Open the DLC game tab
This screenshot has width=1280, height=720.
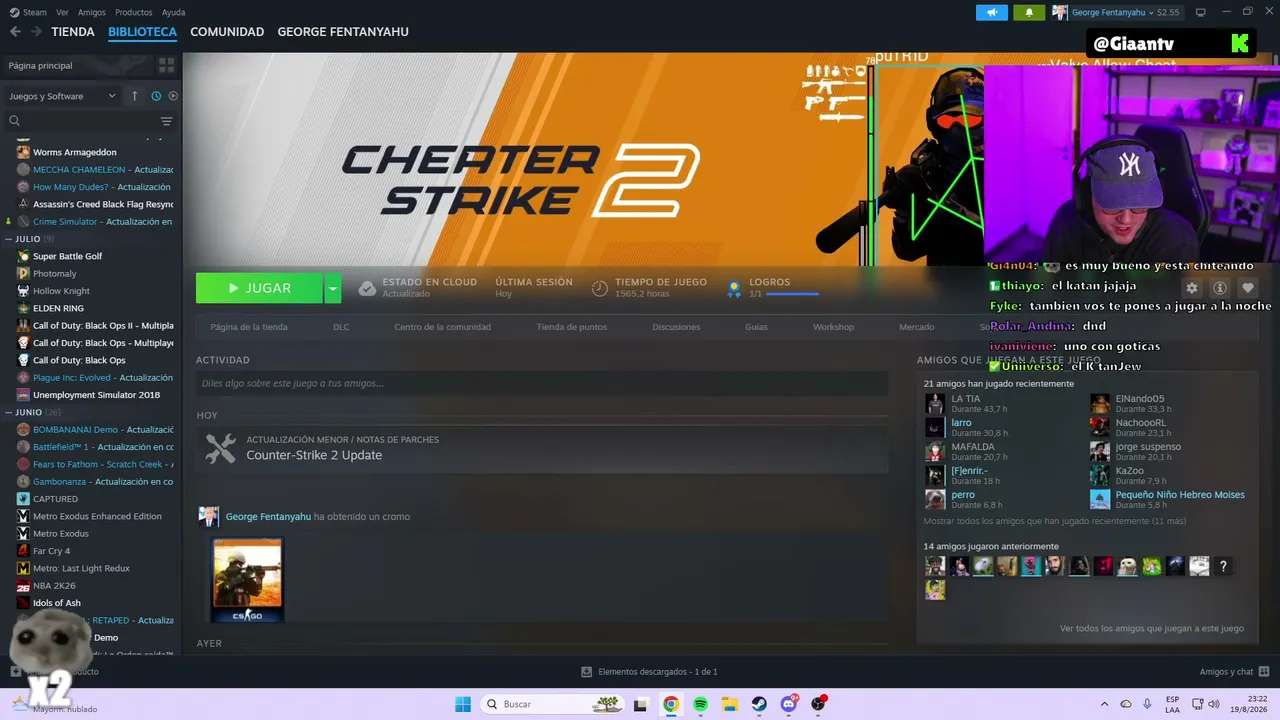pos(341,327)
